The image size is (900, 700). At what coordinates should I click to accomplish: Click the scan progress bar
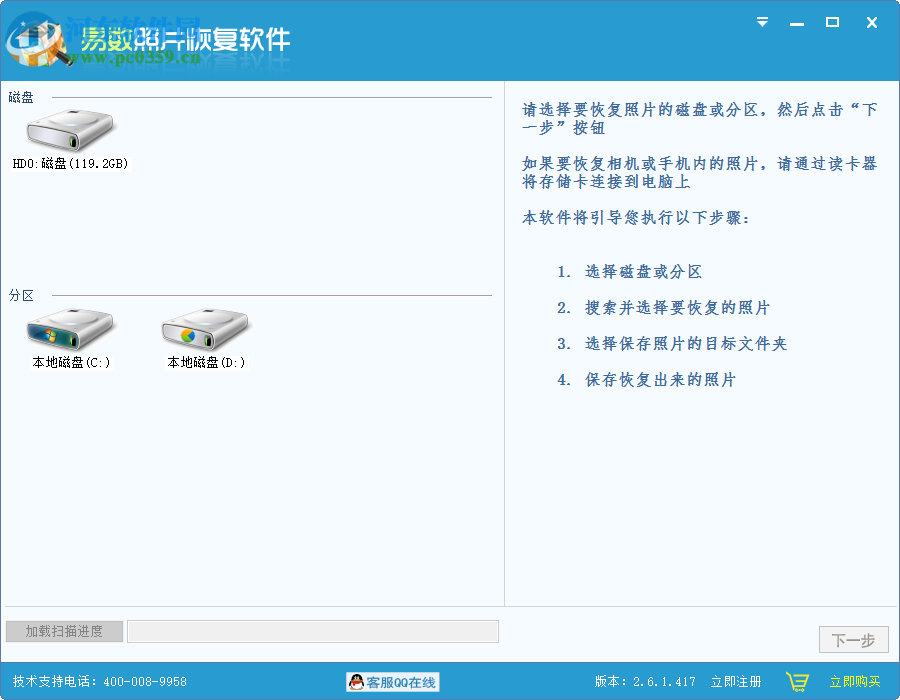tap(312, 631)
